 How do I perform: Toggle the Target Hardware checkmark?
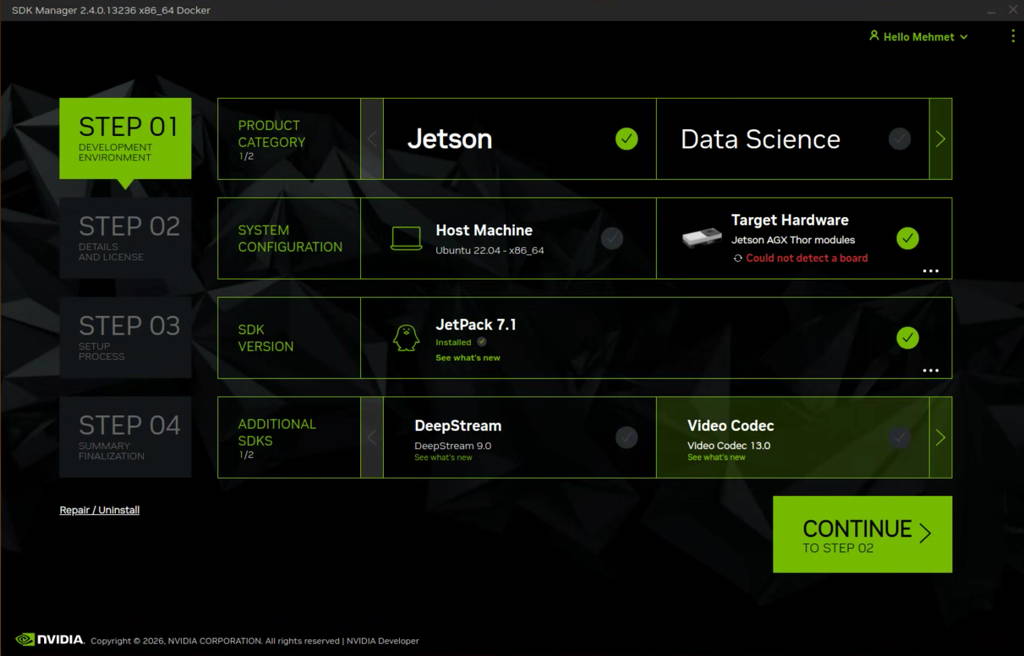click(x=907, y=238)
